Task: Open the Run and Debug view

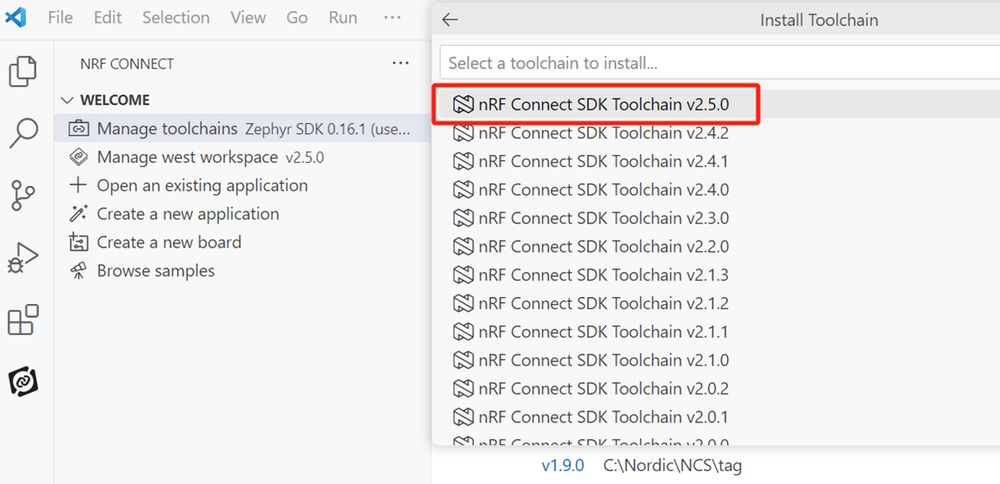Action: coord(22,257)
